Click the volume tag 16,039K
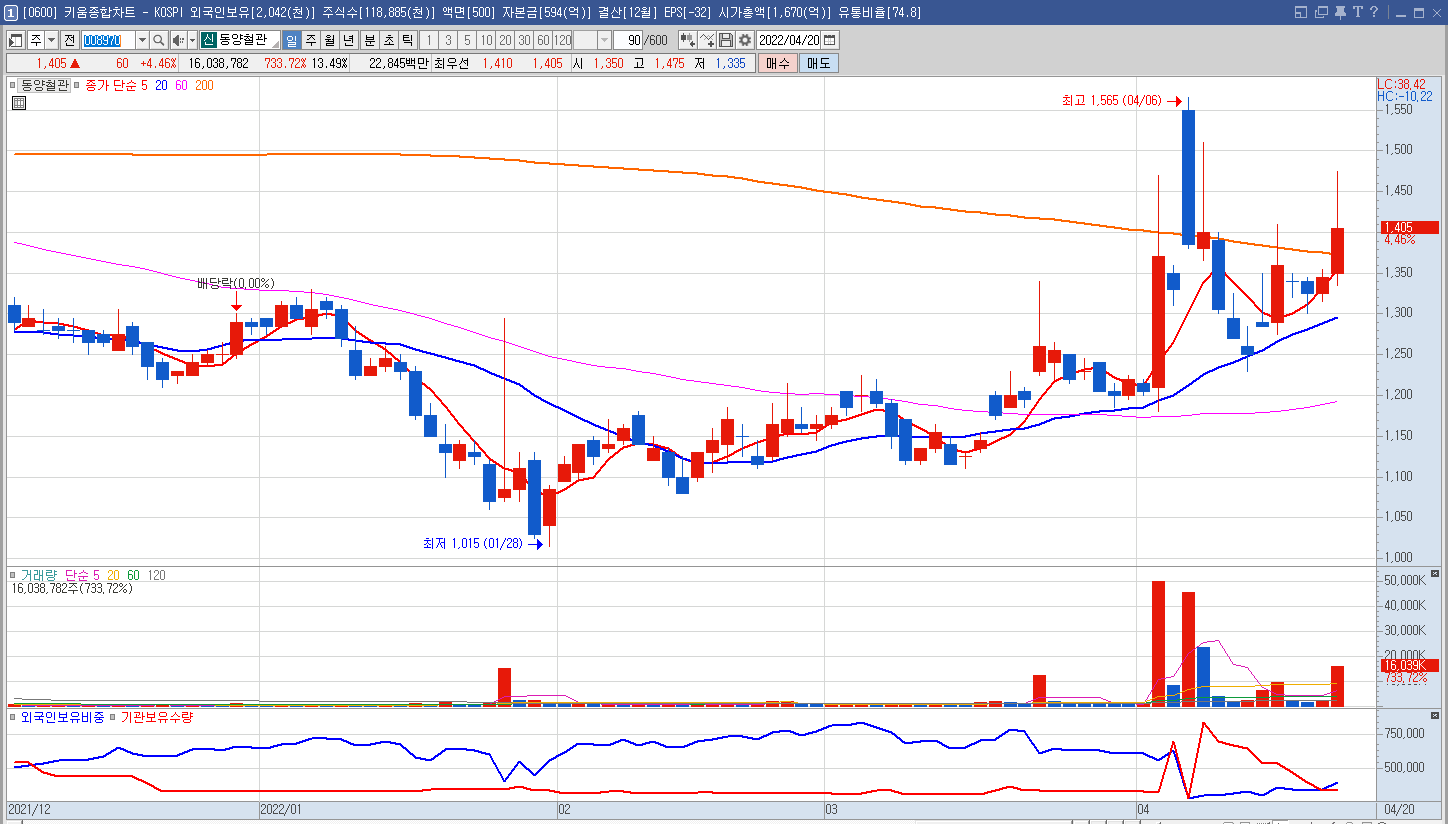This screenshot has width=1448, height=824. coord(1408,666)
